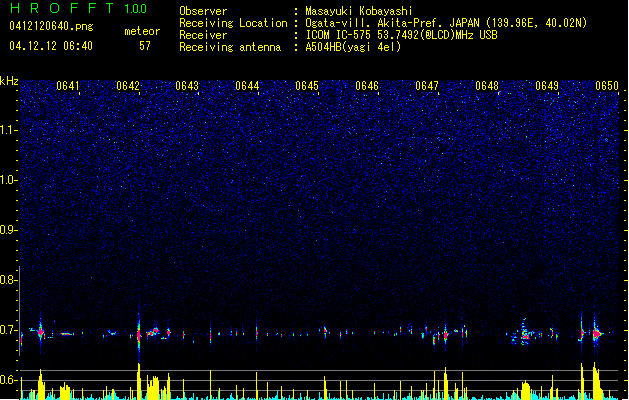Click the meteor label above the count
This screenshot has width=629, height=400.
click(x=142, y=31)
